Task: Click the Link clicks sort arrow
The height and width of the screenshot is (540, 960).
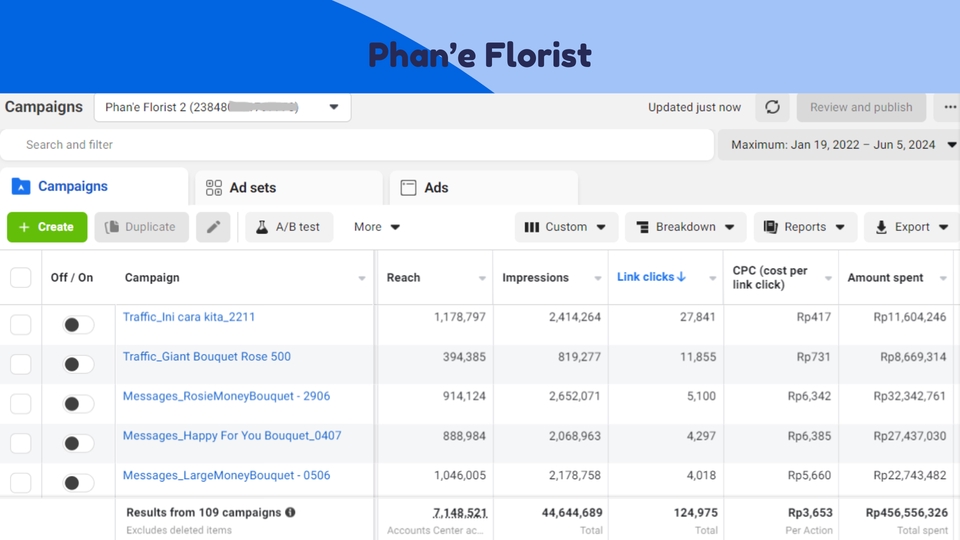Action: tap(681, 277)
